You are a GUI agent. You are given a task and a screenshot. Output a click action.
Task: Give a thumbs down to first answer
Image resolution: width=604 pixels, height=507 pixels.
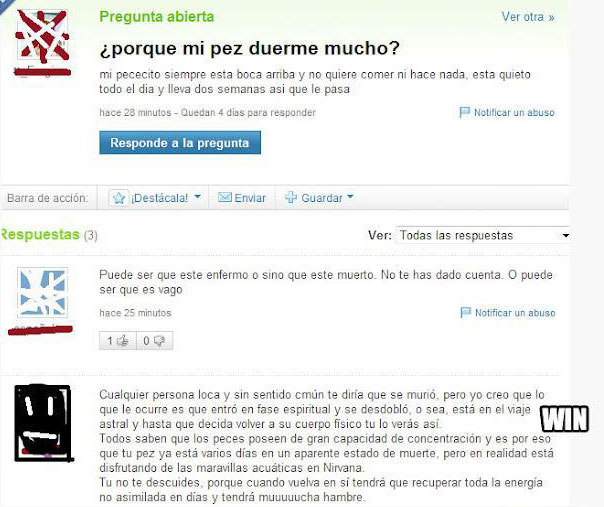(x=154, y=341)
